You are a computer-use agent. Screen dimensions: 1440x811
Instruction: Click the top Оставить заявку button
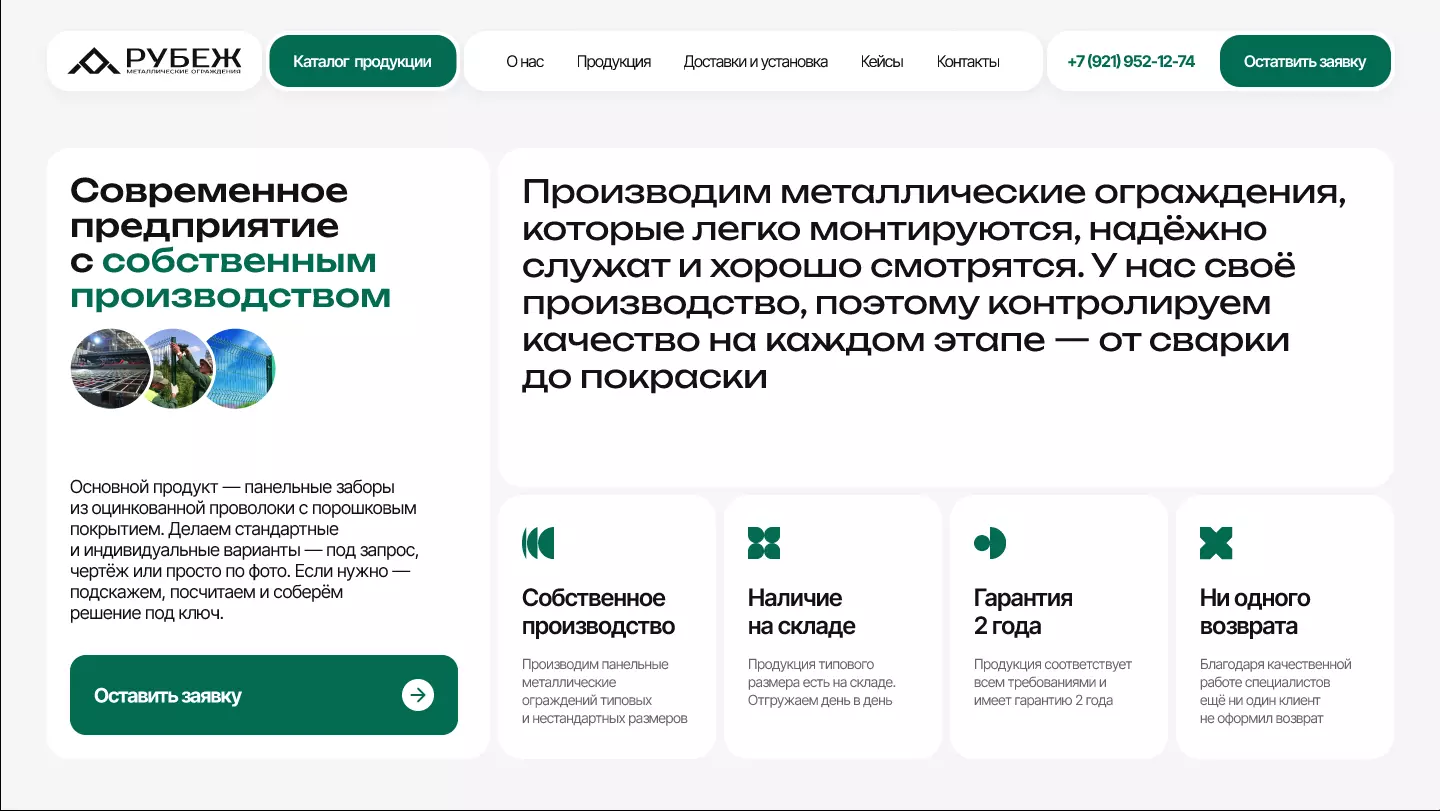pos(1305,60)
